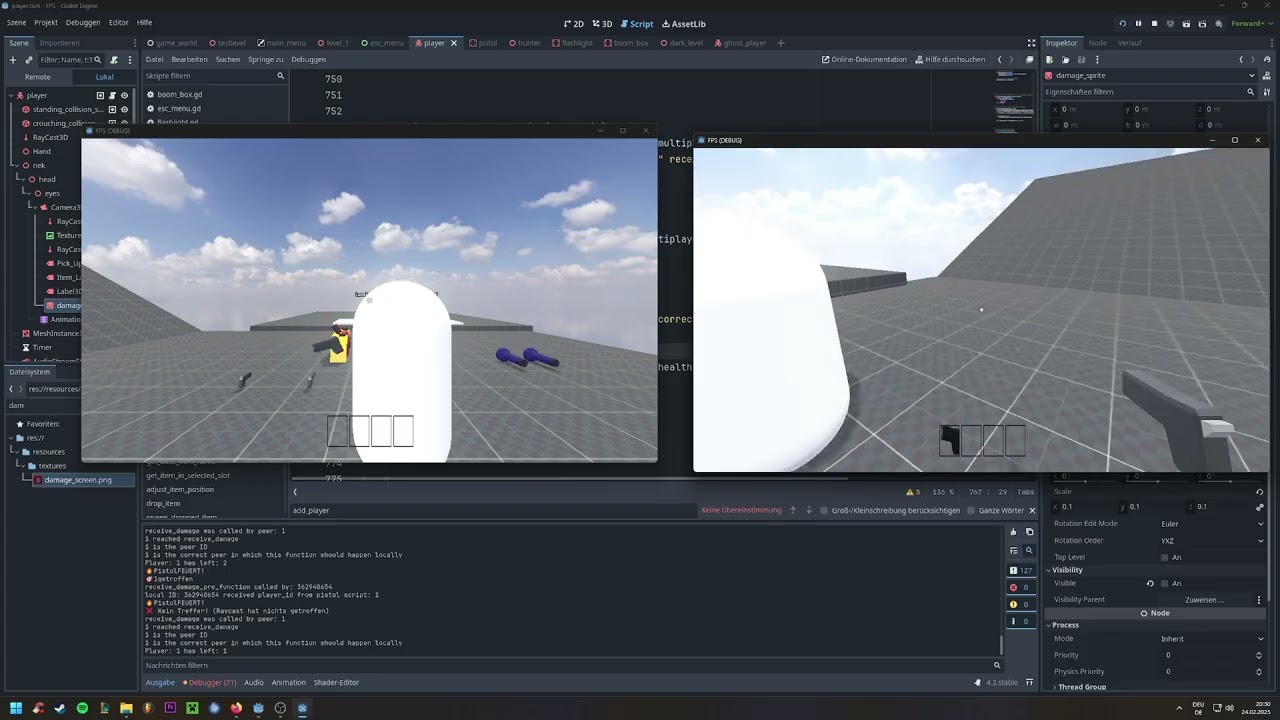Open the Rotation Edit Mode dropdown

pos(1211,523)
